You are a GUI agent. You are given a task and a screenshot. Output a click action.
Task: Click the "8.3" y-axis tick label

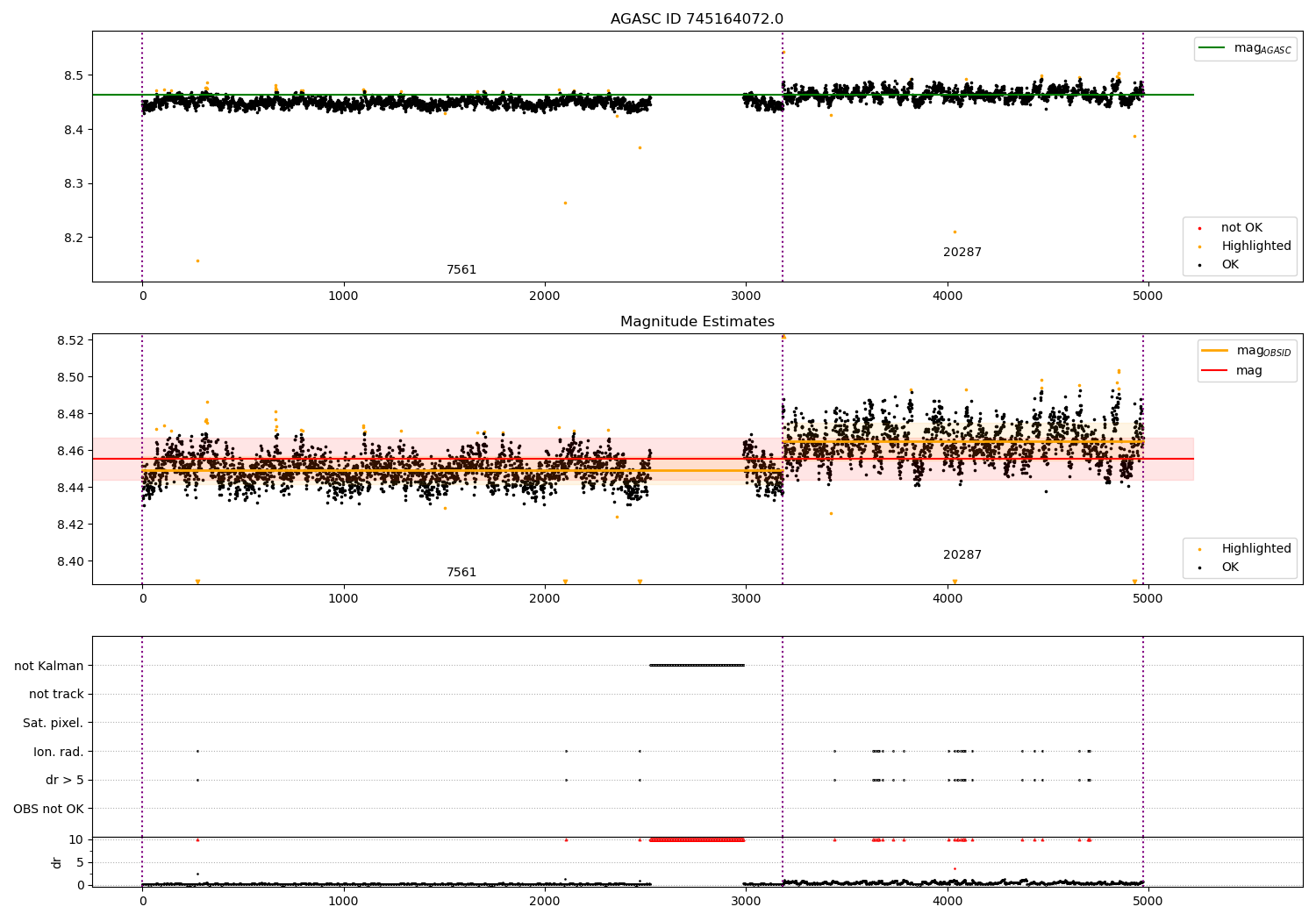(74, 184)
